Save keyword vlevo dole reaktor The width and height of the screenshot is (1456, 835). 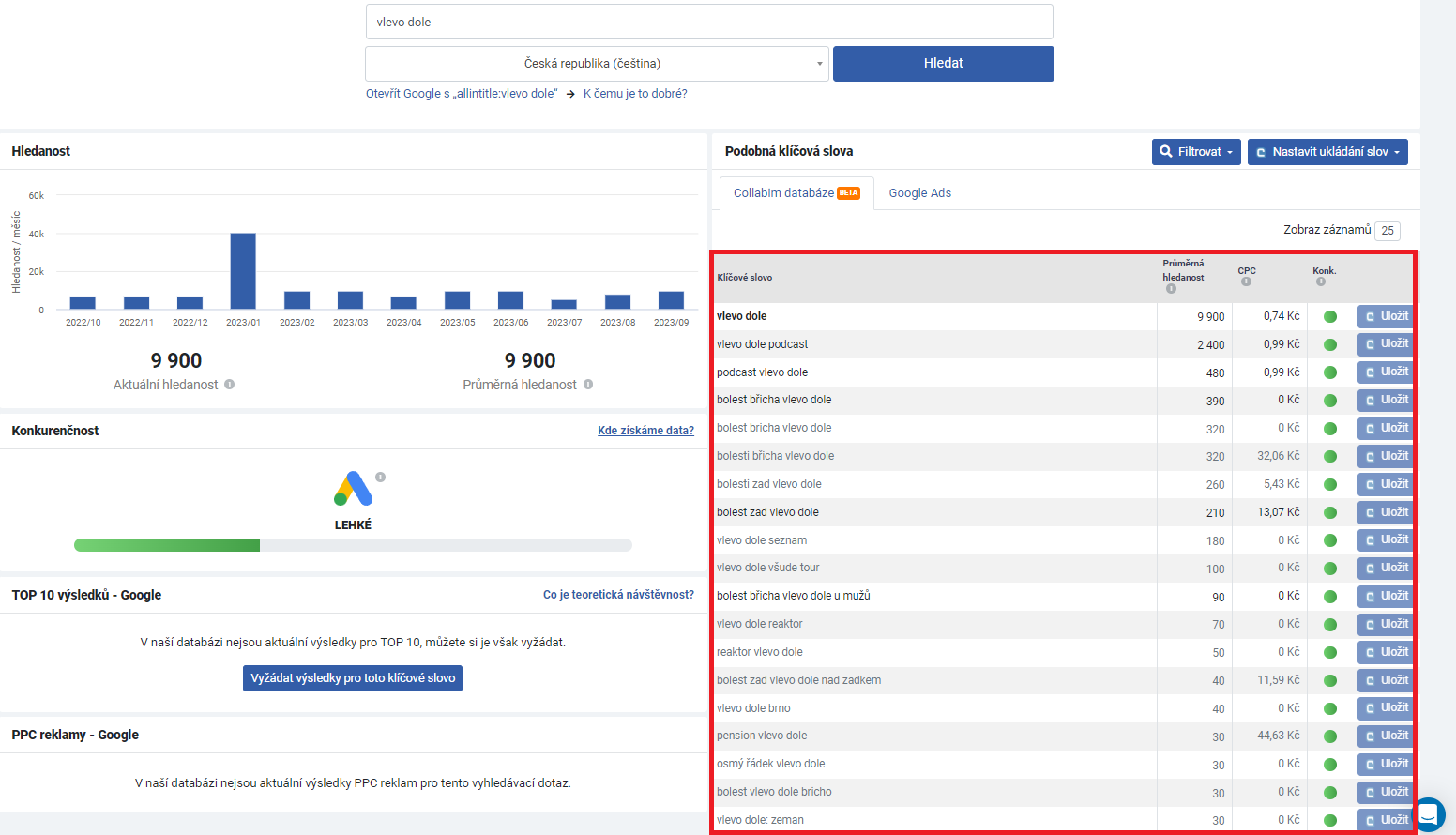pyautogui.click(x=1386, y=624)
